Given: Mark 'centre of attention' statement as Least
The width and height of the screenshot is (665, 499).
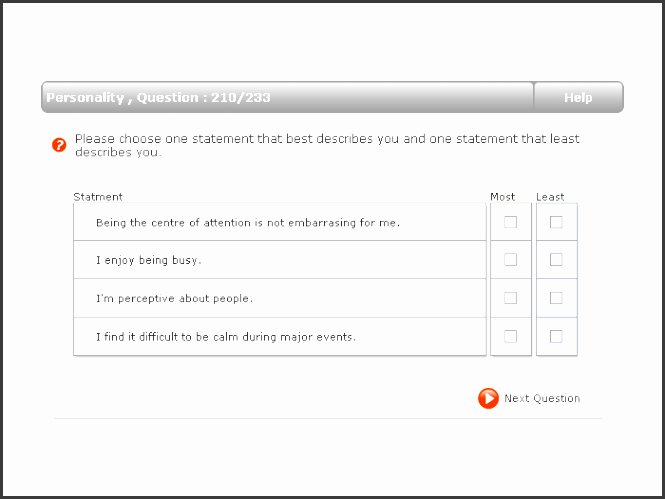Looking at the screenshot, I should click(x=556, y=222).
